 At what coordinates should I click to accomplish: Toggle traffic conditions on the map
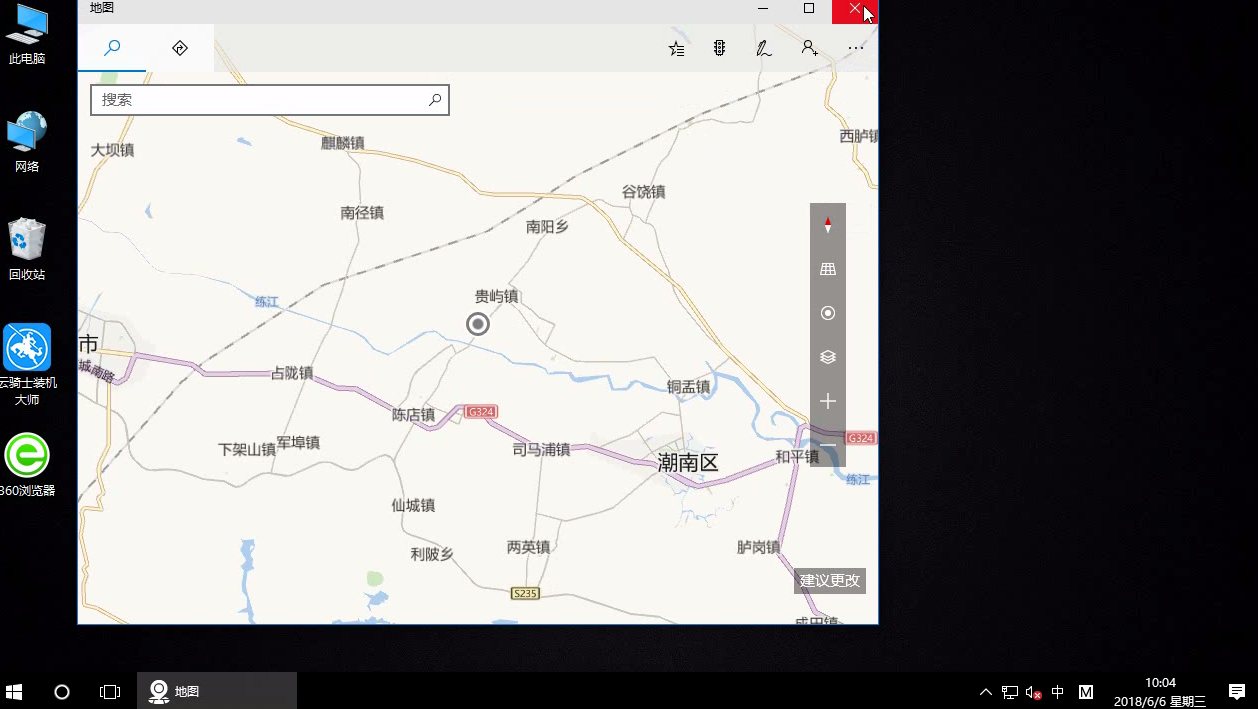click(x=719, y=47)
